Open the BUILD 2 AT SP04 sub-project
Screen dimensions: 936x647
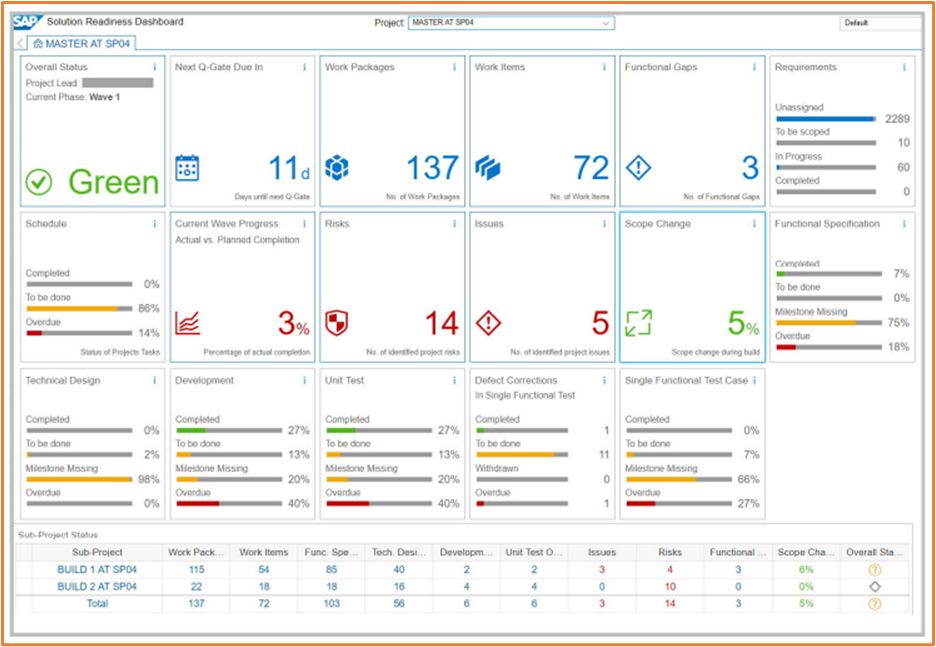[97, 587]
